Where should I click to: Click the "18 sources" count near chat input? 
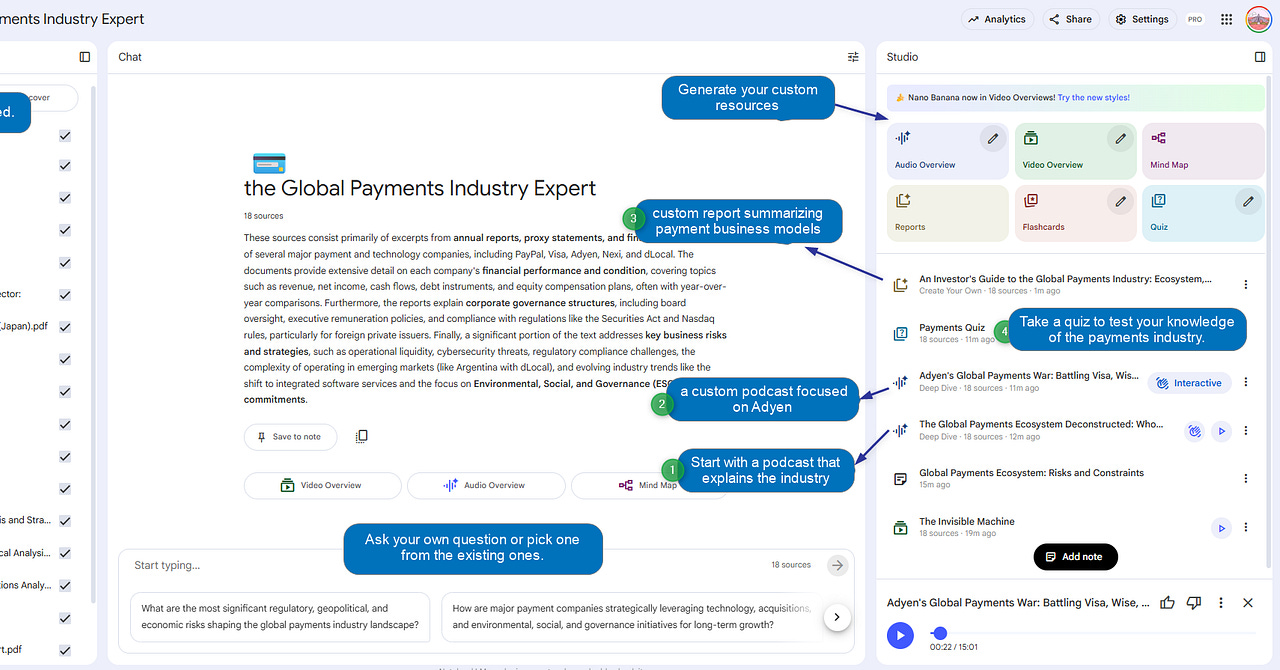point(791,565)
